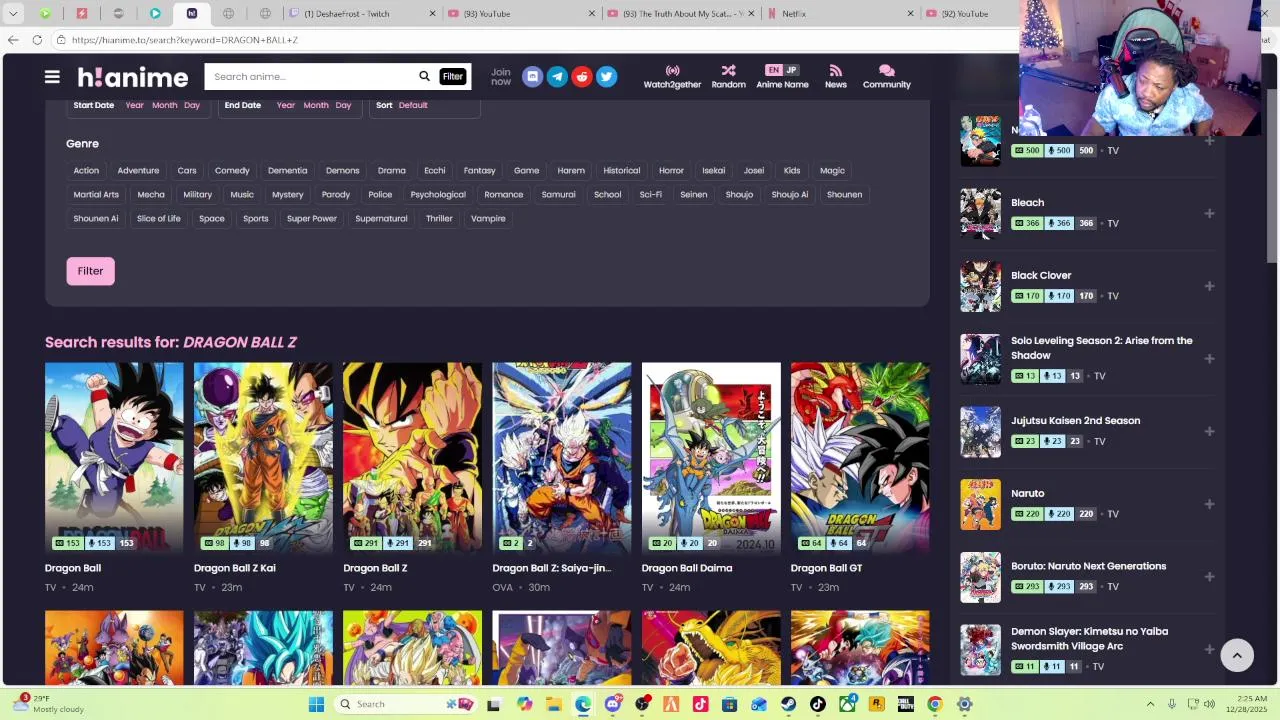The width and height of the screenshot is (1280, 720).
Task: Open the Twitter join link icon
Action: pos(606,77)
